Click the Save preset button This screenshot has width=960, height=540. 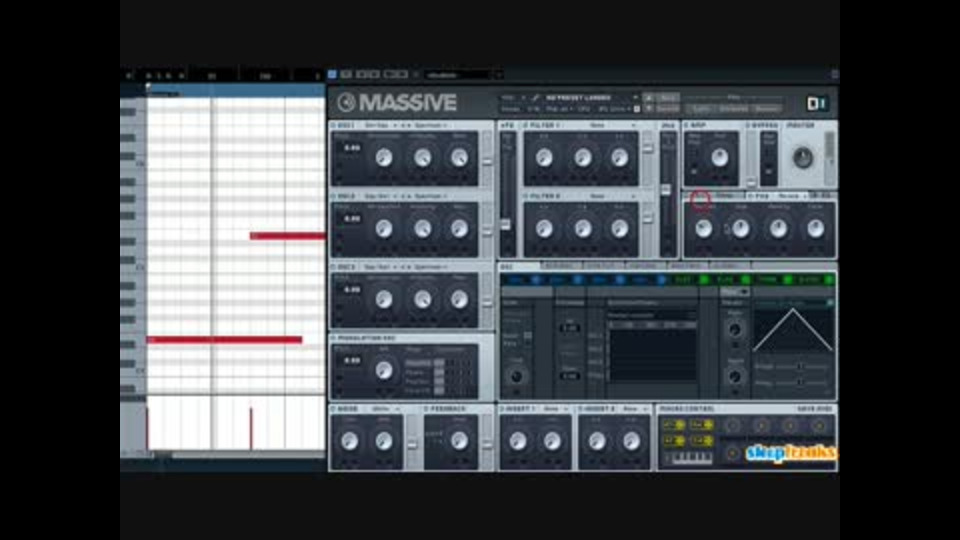(x=667, y=97)
